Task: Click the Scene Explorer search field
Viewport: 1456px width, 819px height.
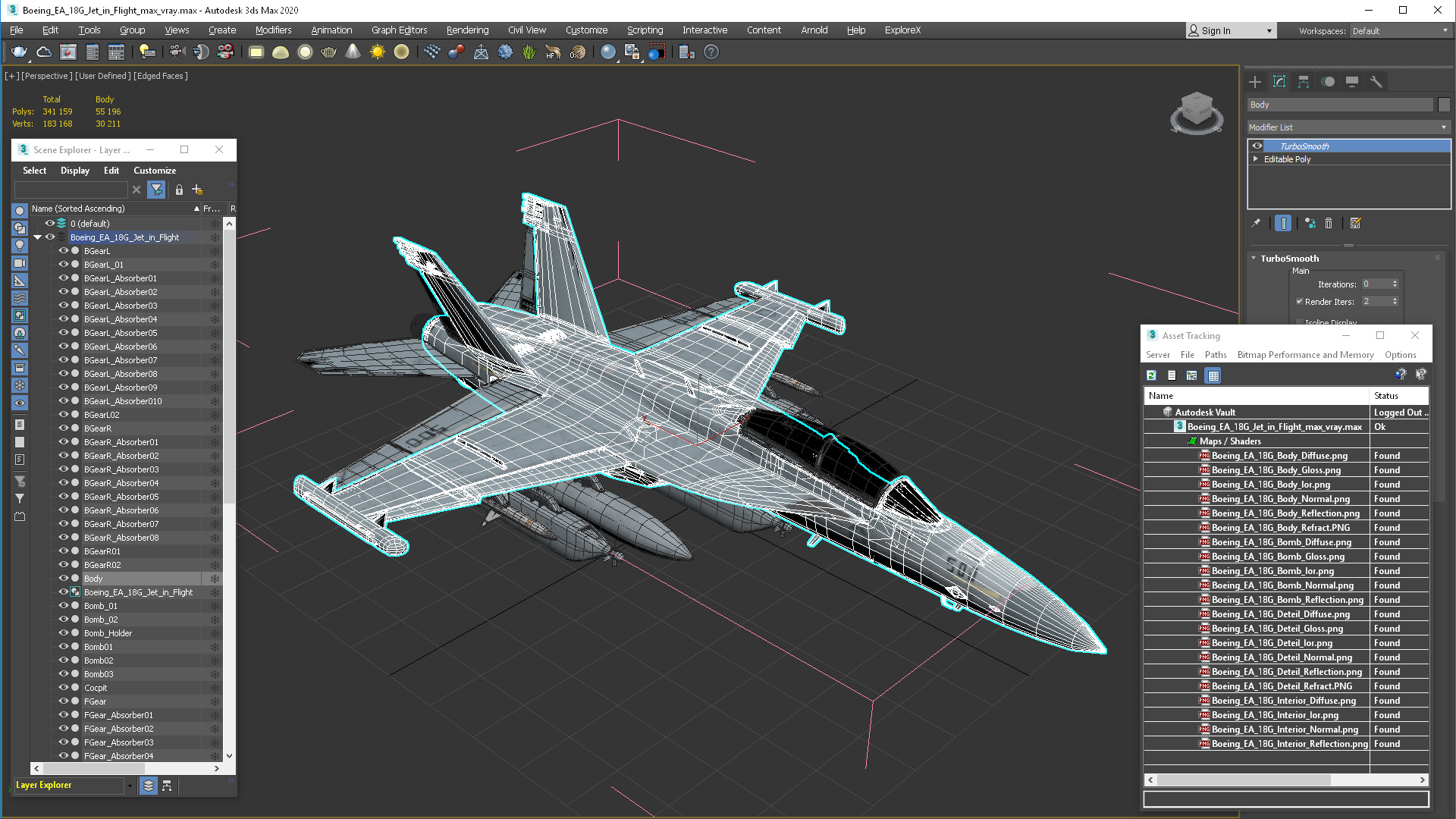Action: pyautogui.click(x=71, y=190)
